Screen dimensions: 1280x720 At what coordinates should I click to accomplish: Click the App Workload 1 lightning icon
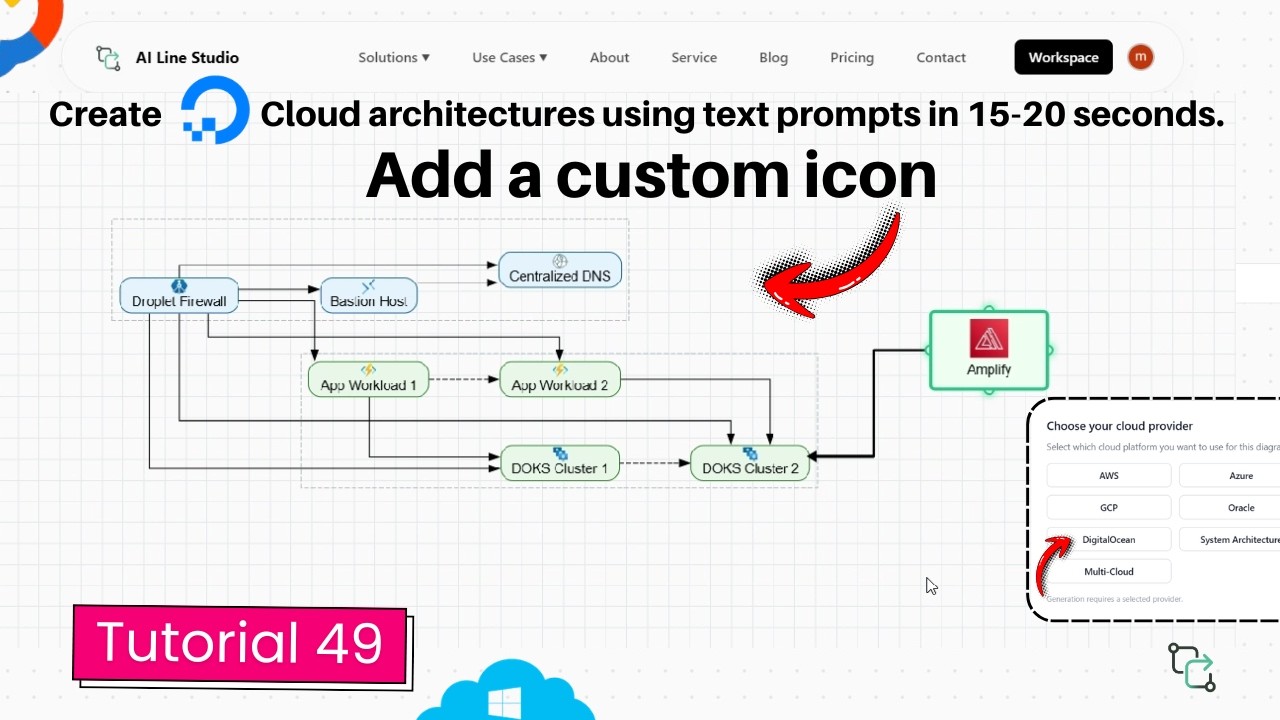368,370
